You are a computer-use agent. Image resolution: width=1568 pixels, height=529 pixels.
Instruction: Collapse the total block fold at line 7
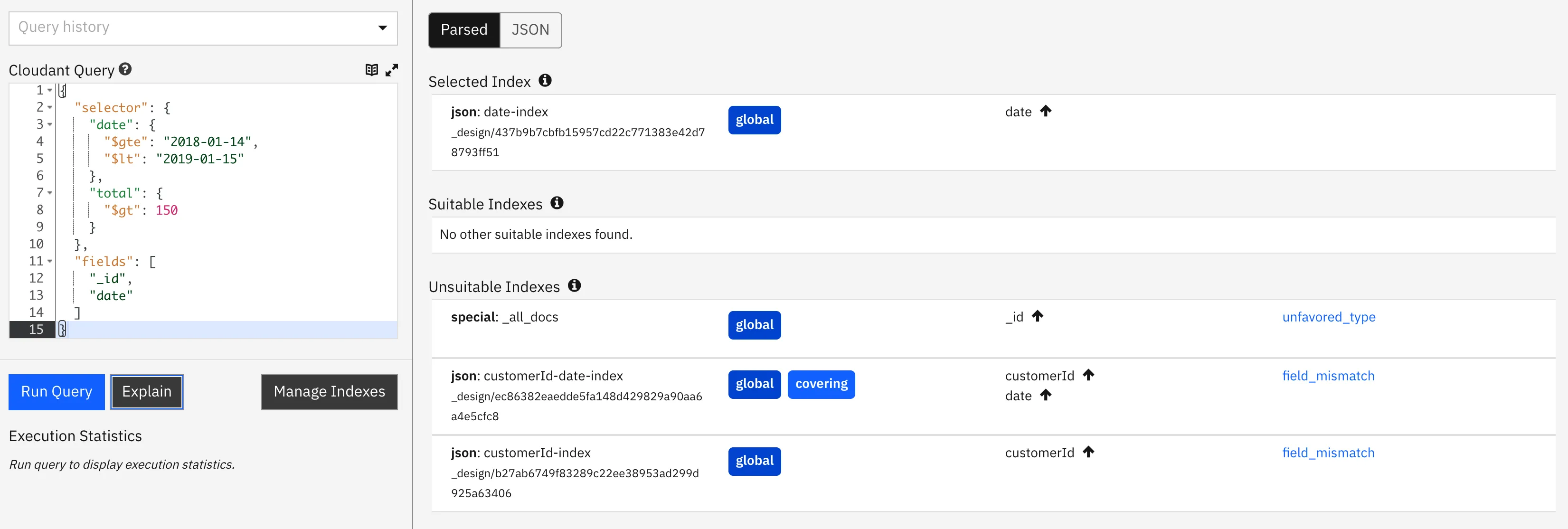50,193
